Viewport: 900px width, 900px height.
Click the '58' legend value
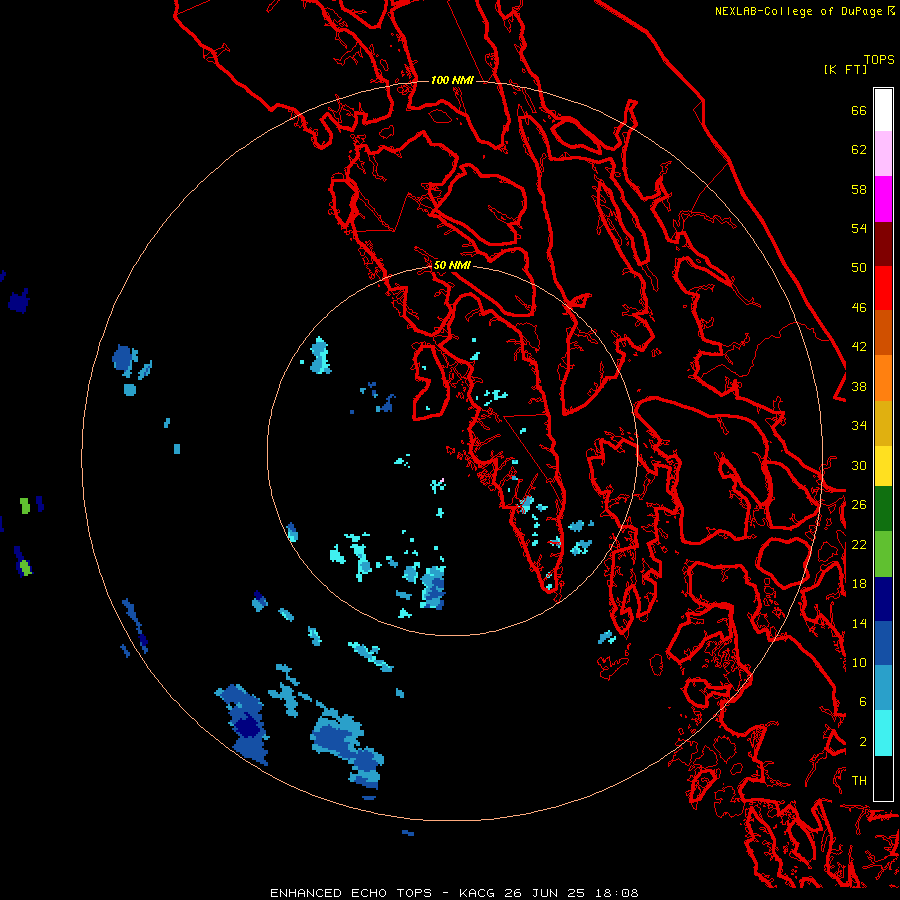click(x=859, y=189)
